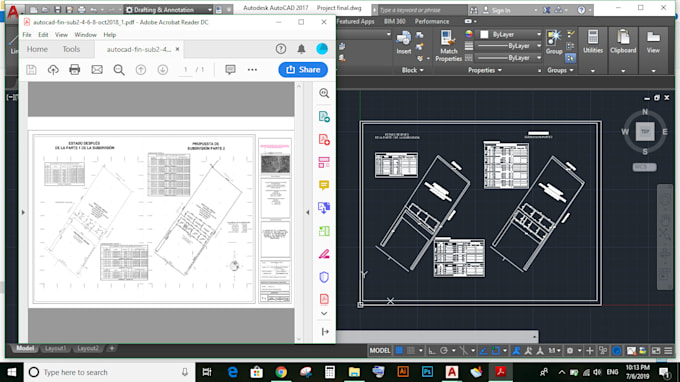The height and width of the screenshot is (382, 680).
Task: Collapse the Acrobat right tools pane arrow
Action: (307, 212)
